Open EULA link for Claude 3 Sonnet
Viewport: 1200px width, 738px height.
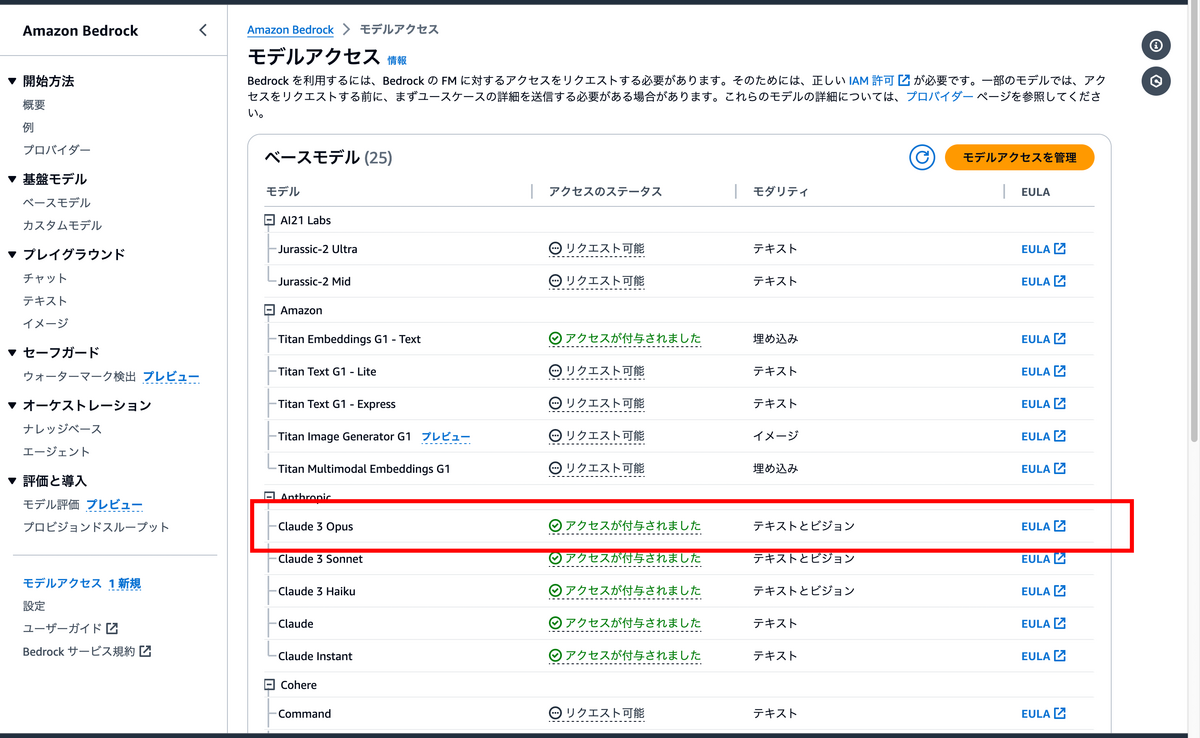click(1043, 559)
